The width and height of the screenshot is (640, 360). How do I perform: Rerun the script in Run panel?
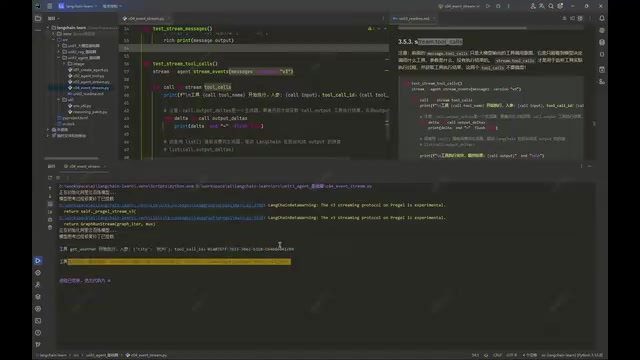point(50,178)
